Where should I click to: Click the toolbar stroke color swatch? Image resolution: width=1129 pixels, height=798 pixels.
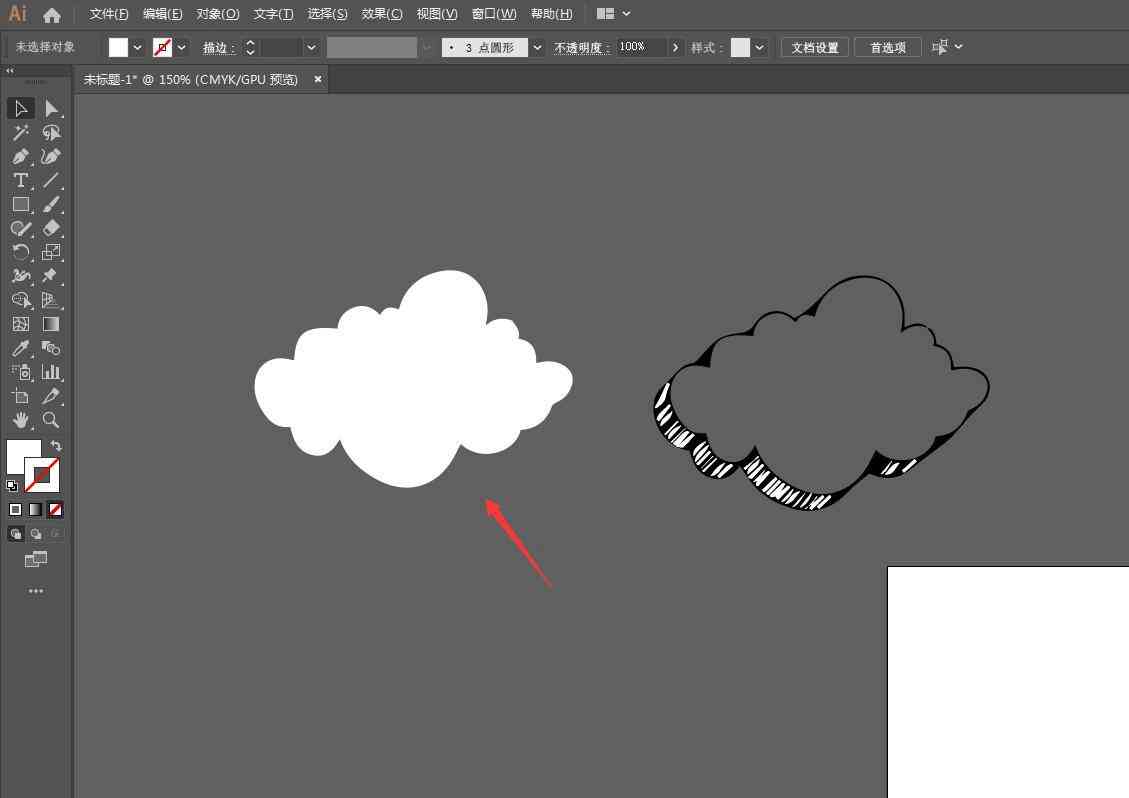[42, 475]
